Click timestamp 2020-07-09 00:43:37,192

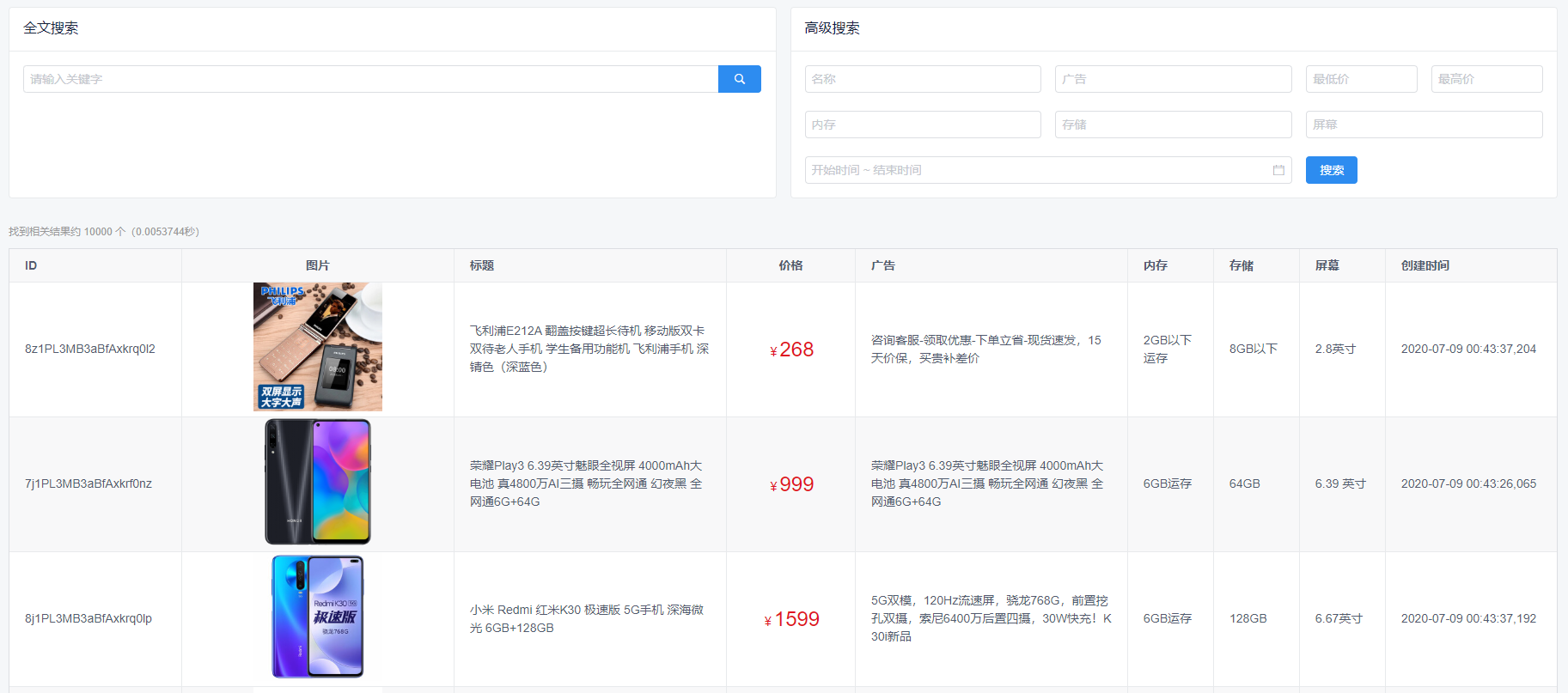(x=1469, y=618)
